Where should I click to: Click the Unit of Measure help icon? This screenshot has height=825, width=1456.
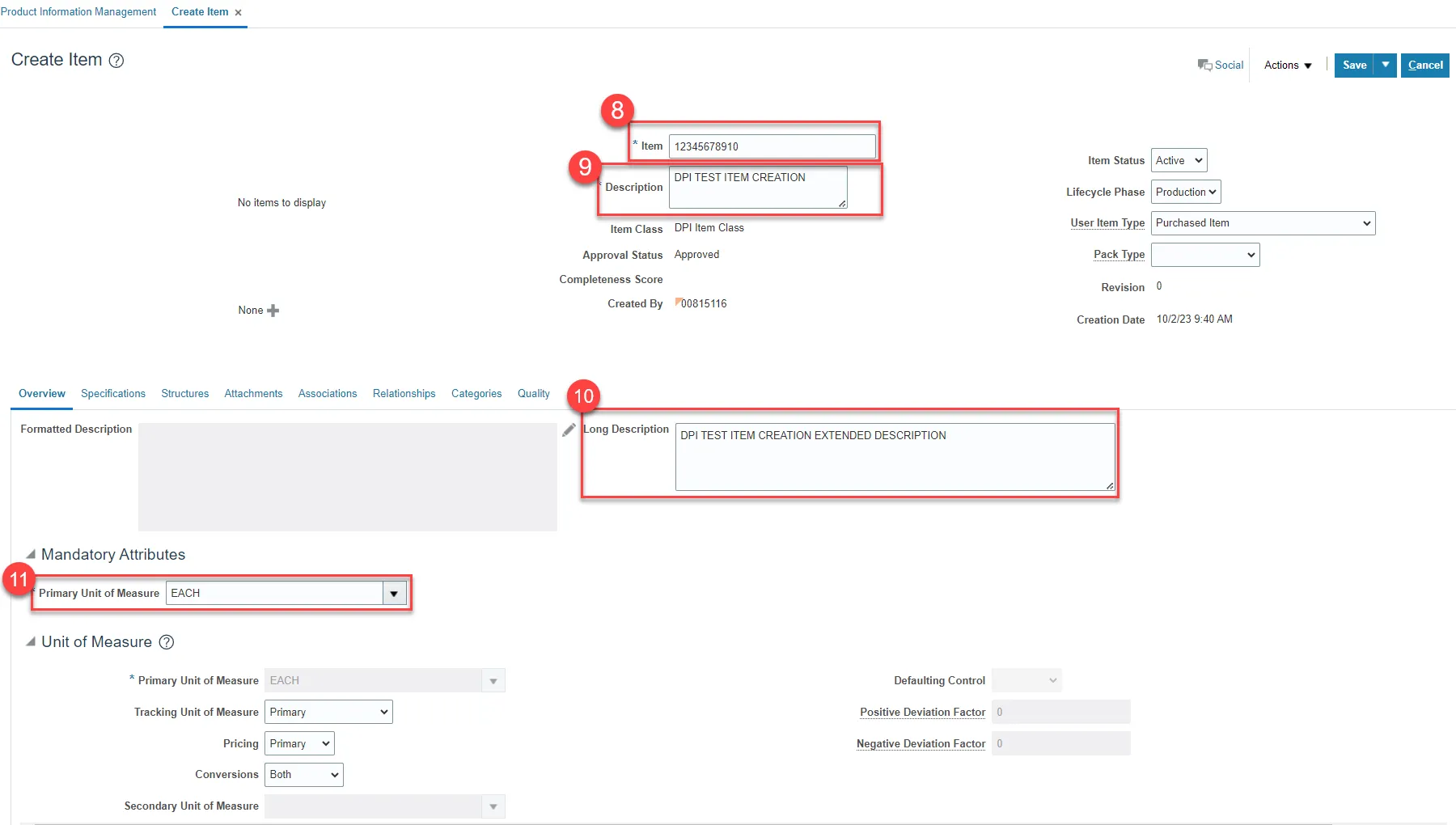167,642
